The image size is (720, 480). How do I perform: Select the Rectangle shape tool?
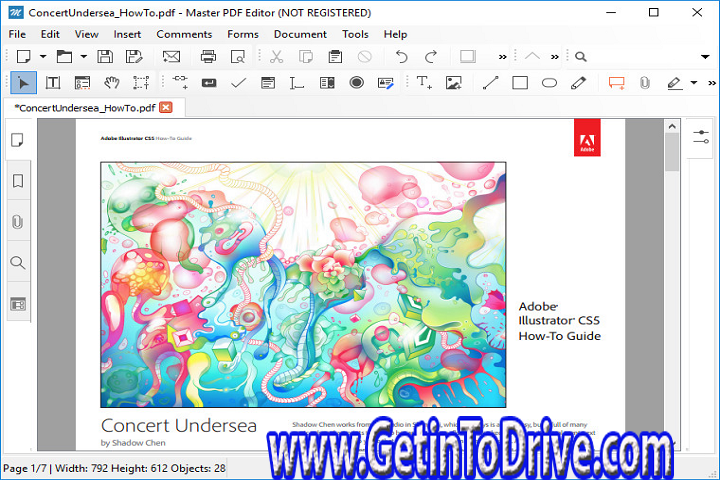(520, 83)
